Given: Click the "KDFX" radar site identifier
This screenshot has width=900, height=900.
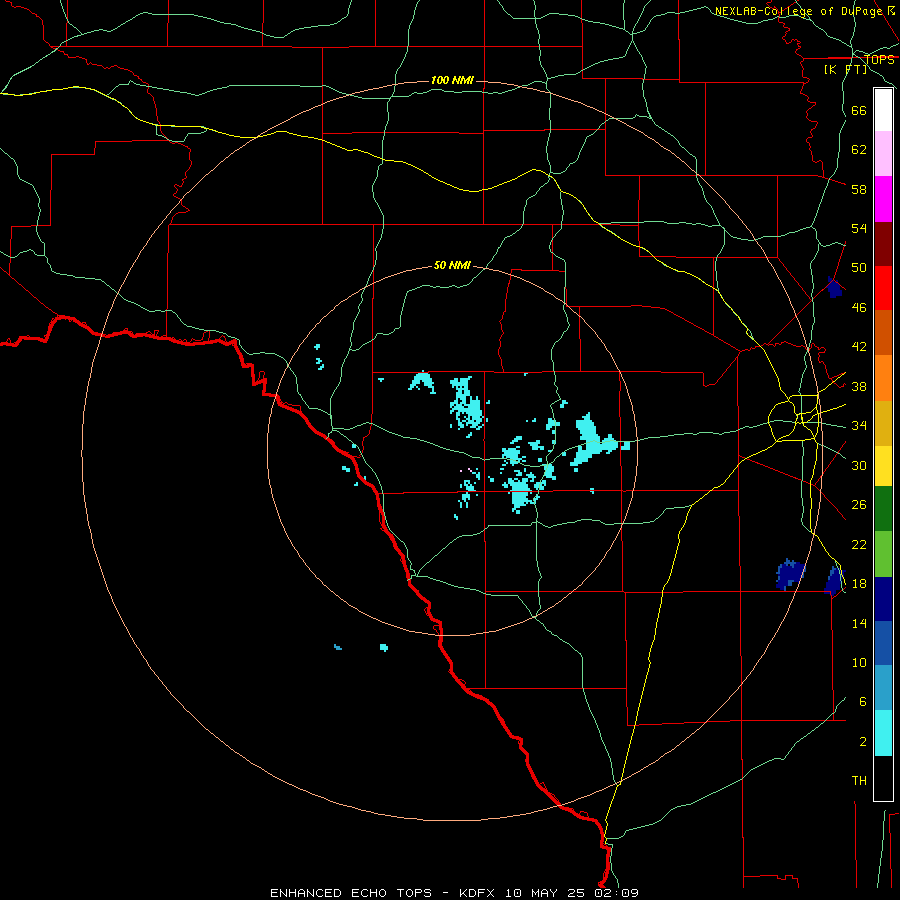Looking at the screenshot, I should 479,893.
